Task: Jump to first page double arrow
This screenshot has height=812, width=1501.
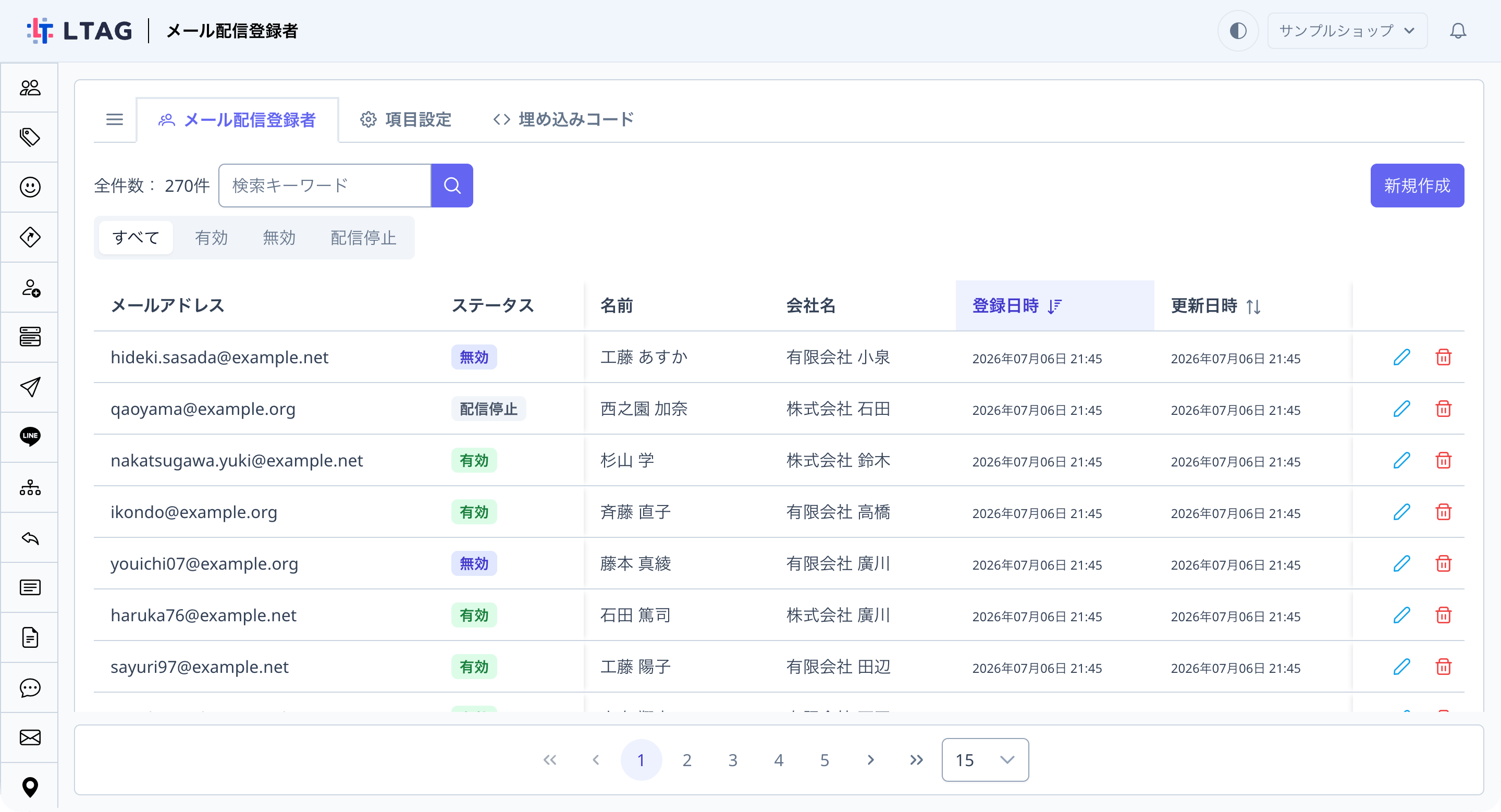Action: pyautogui.click(x=549, y=759)
